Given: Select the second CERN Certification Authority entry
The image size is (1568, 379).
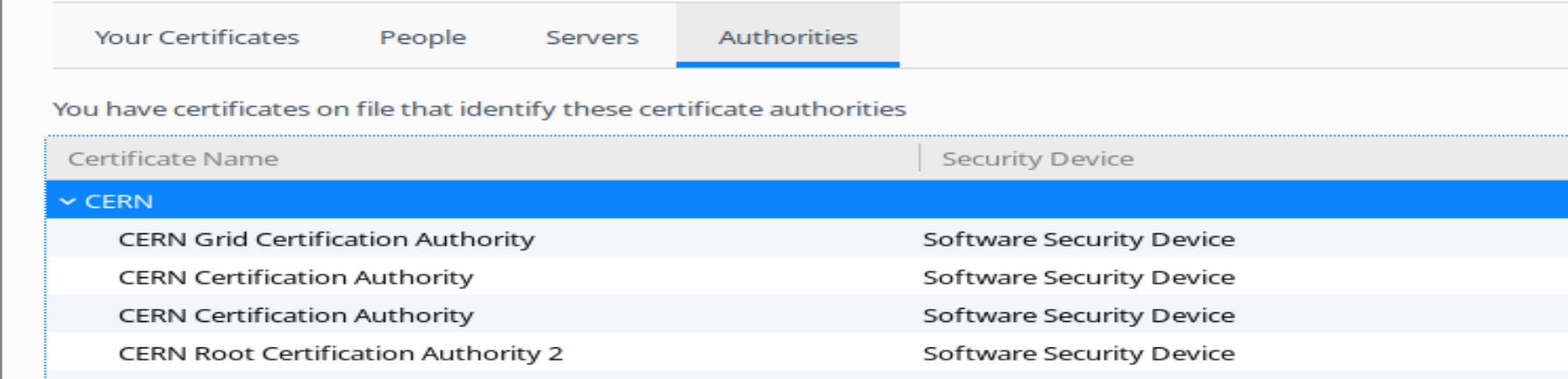Looking at the screenshot, I should [x=296, y=316].
